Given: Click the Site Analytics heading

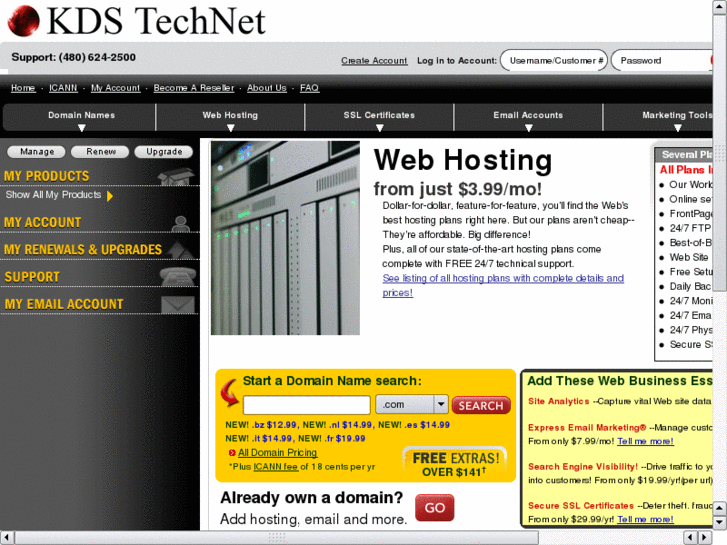Looking at the screenshot, I should click(x=559, y=401).
